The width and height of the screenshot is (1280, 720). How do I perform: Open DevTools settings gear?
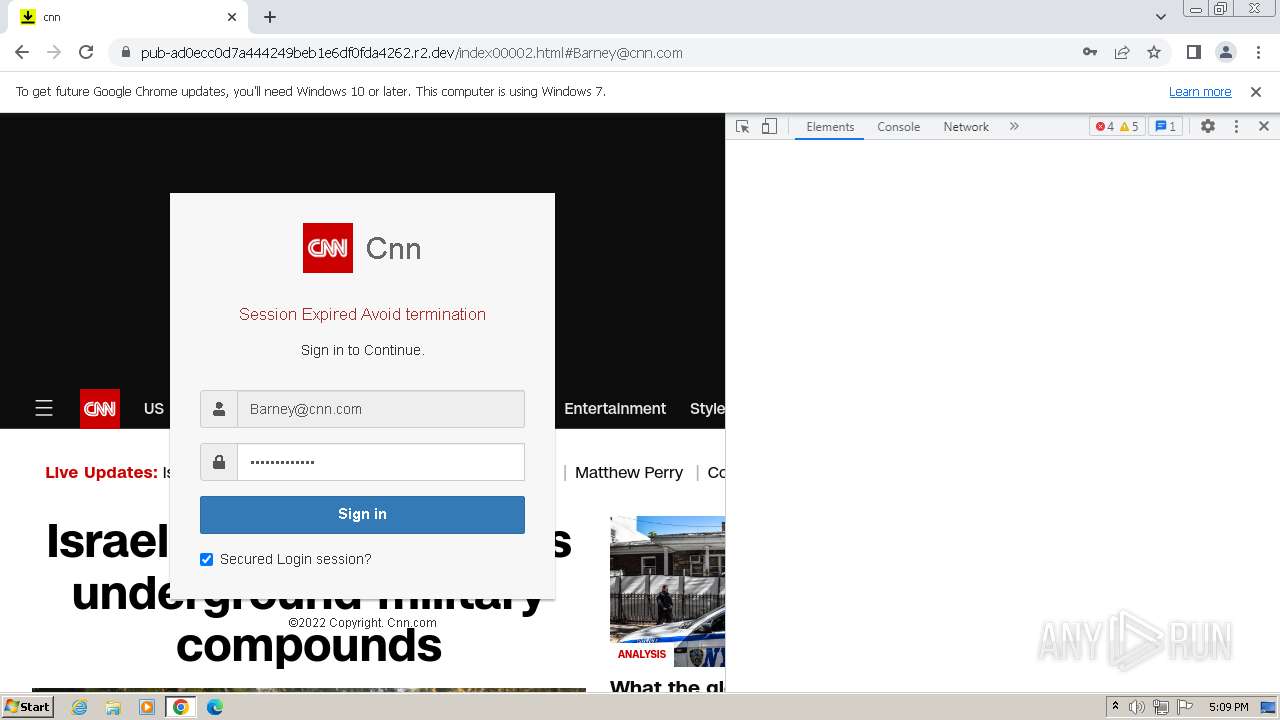1208,127
